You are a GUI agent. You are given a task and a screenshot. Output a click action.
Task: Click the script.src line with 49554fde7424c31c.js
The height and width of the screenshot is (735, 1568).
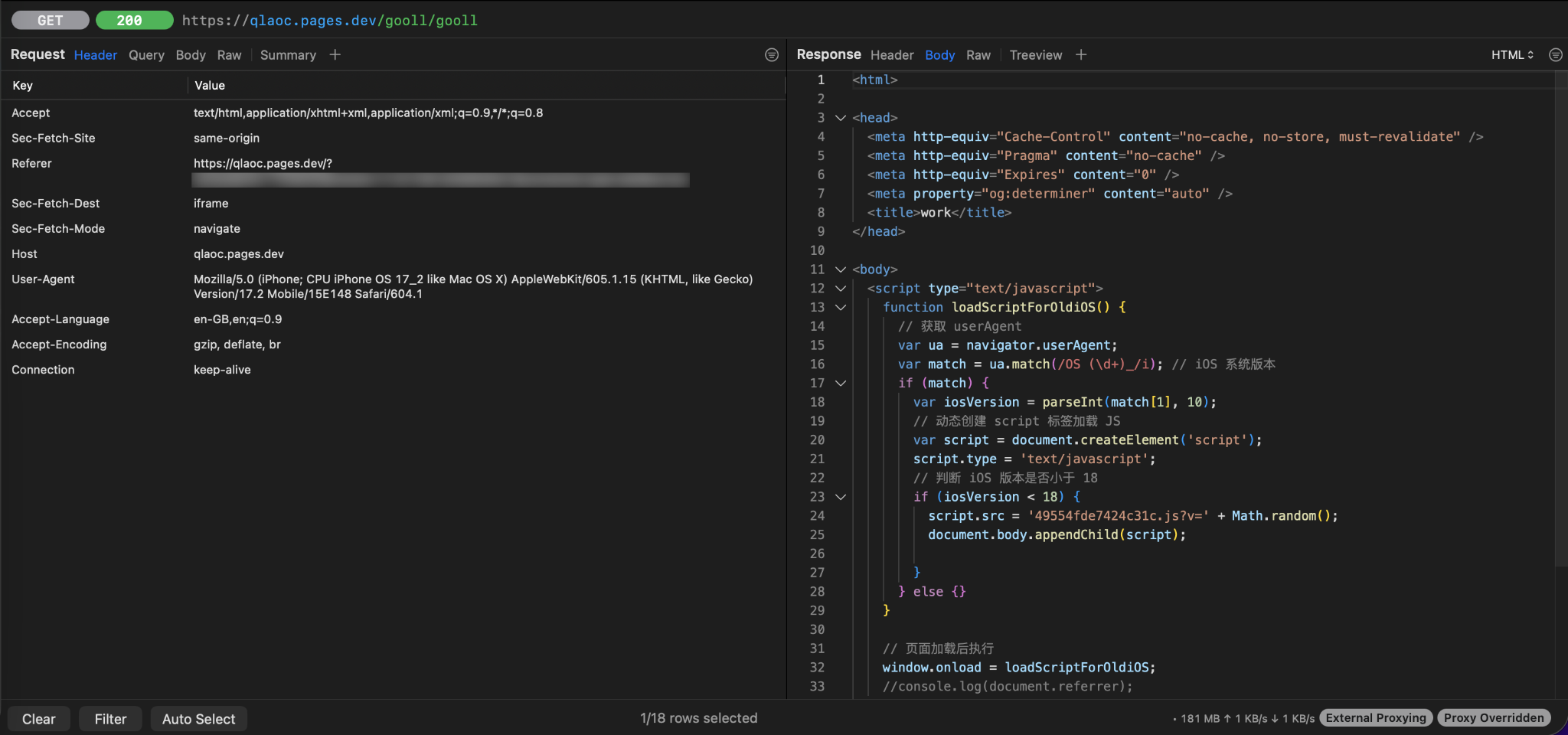click(1133, 515)
